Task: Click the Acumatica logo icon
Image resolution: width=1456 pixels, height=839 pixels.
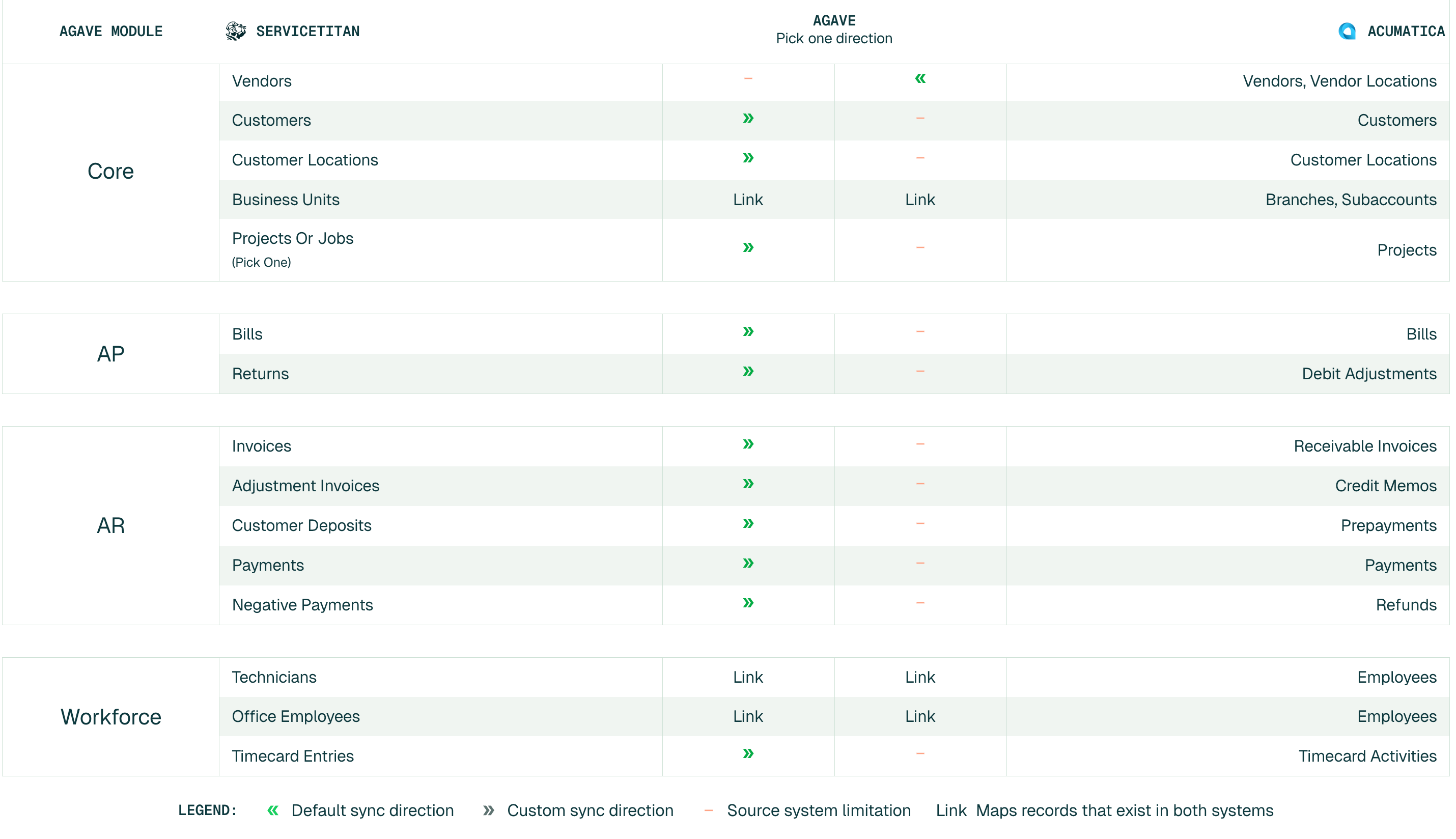Action: click(1347, 31)
